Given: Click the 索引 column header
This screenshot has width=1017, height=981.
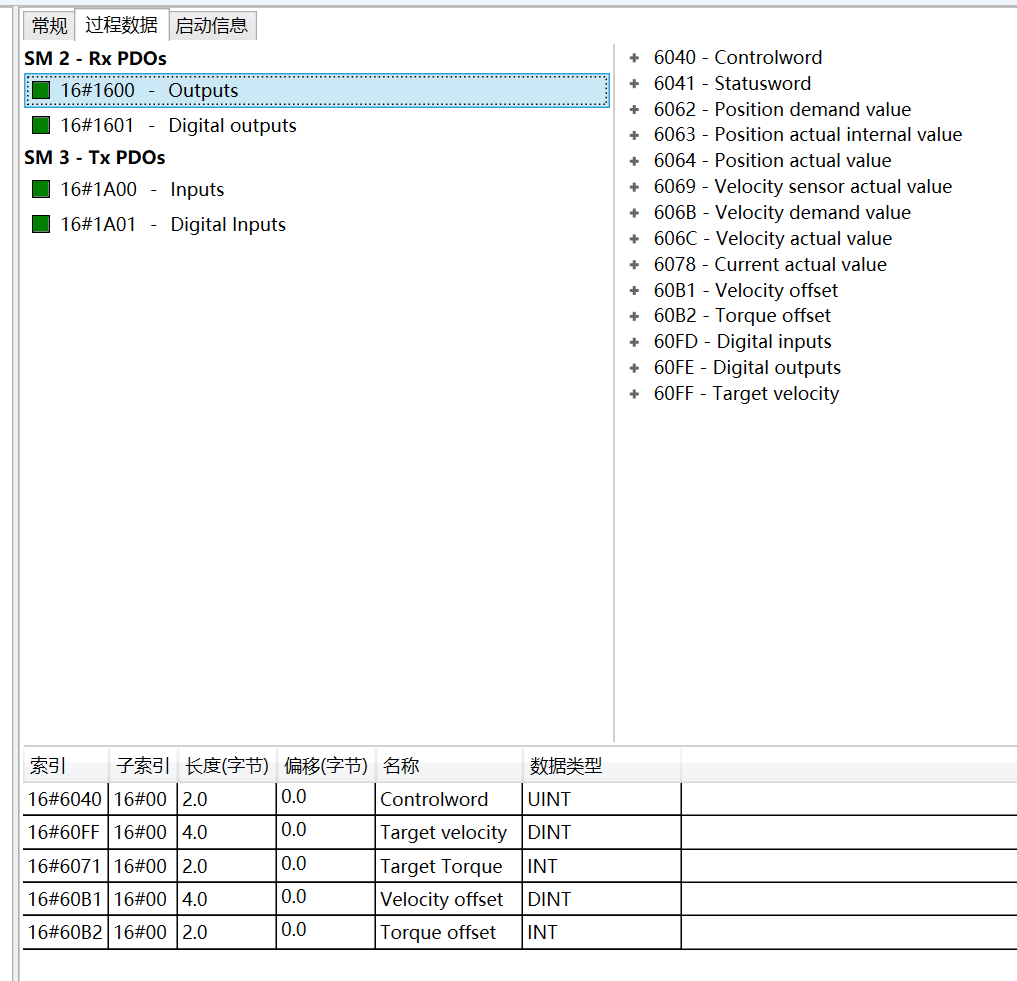Looking at the screenshot, I should [x=48, y=766].
